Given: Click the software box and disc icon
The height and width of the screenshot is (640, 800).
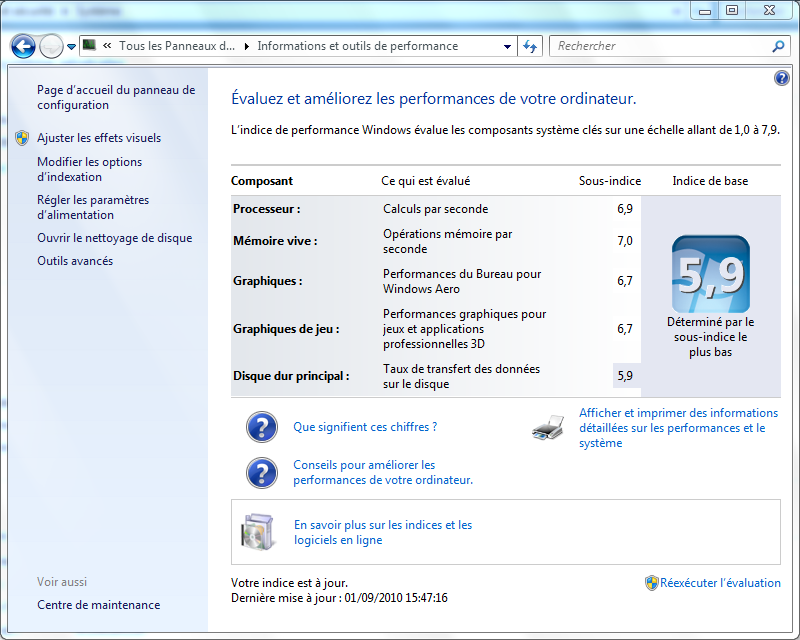Looking at the screenshot, I should click(258, 532).
